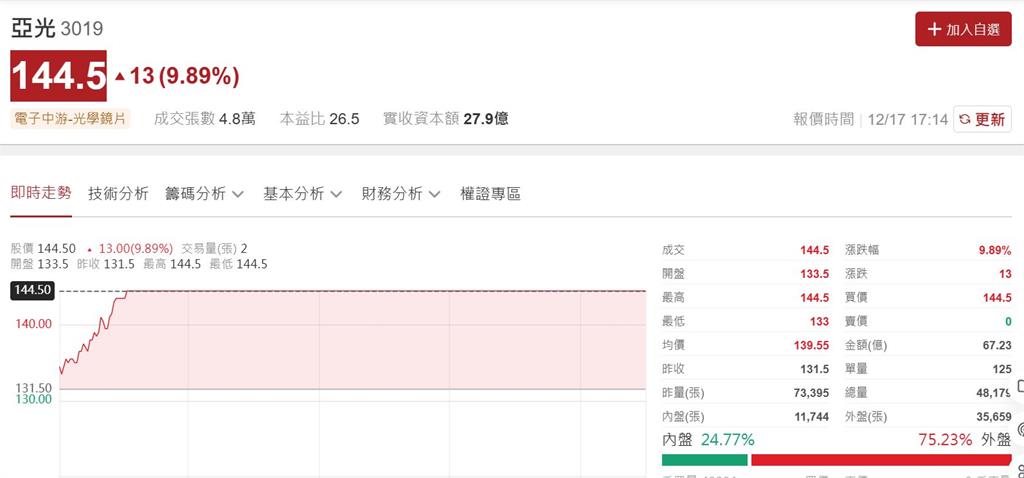Open the 權證專區 tab
Screen dimensions: 1024x478
coord(490,194)
